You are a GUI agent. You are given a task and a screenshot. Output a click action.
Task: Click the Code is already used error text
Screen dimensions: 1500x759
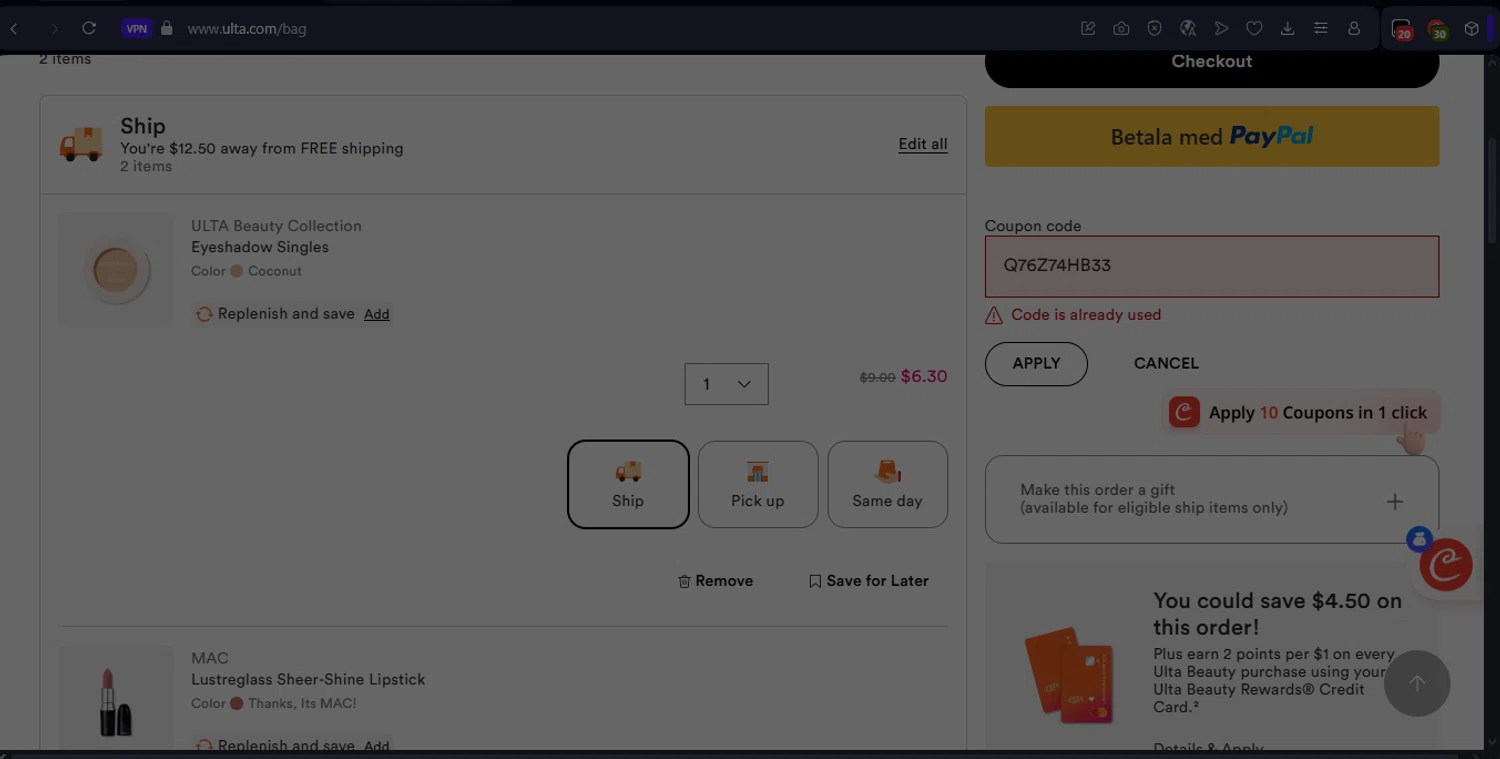click(x=1086, y=315)
